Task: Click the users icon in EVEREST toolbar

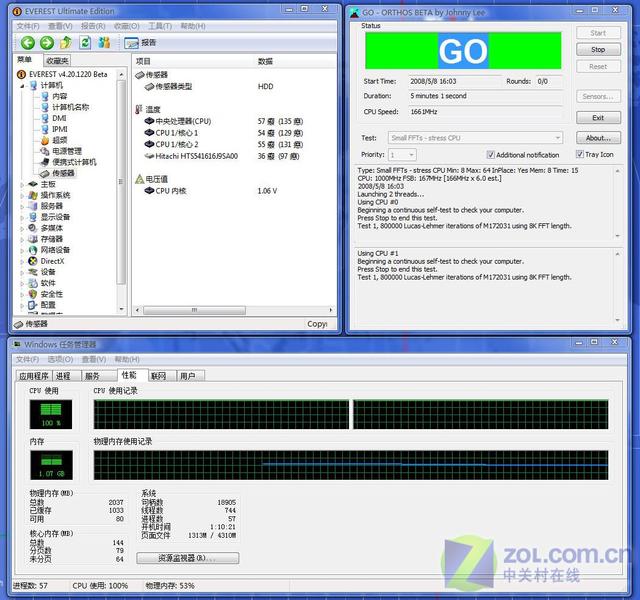Action: point(104,42)
